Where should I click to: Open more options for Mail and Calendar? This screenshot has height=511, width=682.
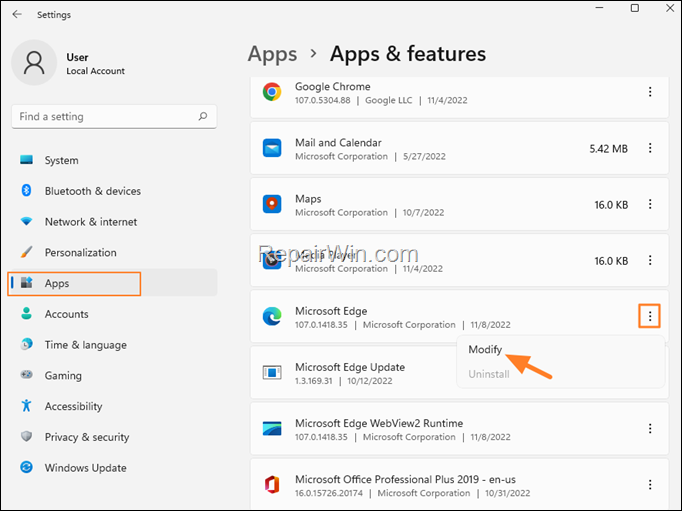[650, 148]
